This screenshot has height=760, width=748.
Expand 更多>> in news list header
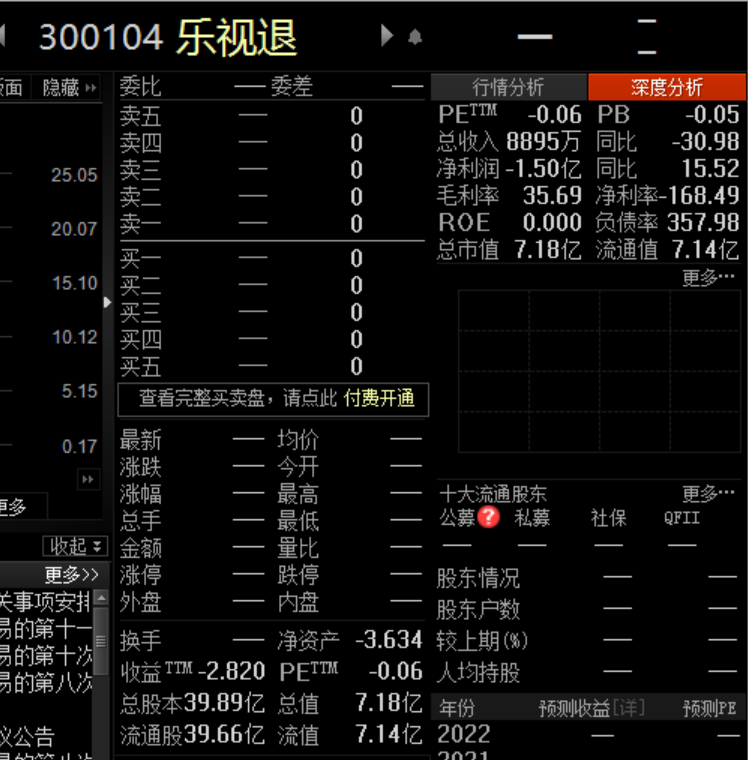[x=71, y=575]
